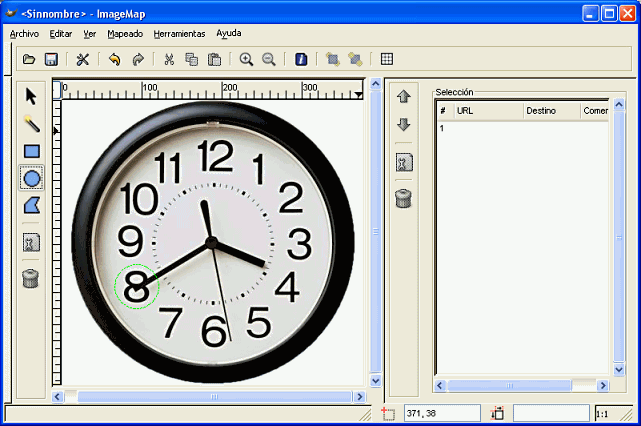Zoom out using the magnifier minus icon
This screenshot has height=426, width=641.
coord(268,60)
